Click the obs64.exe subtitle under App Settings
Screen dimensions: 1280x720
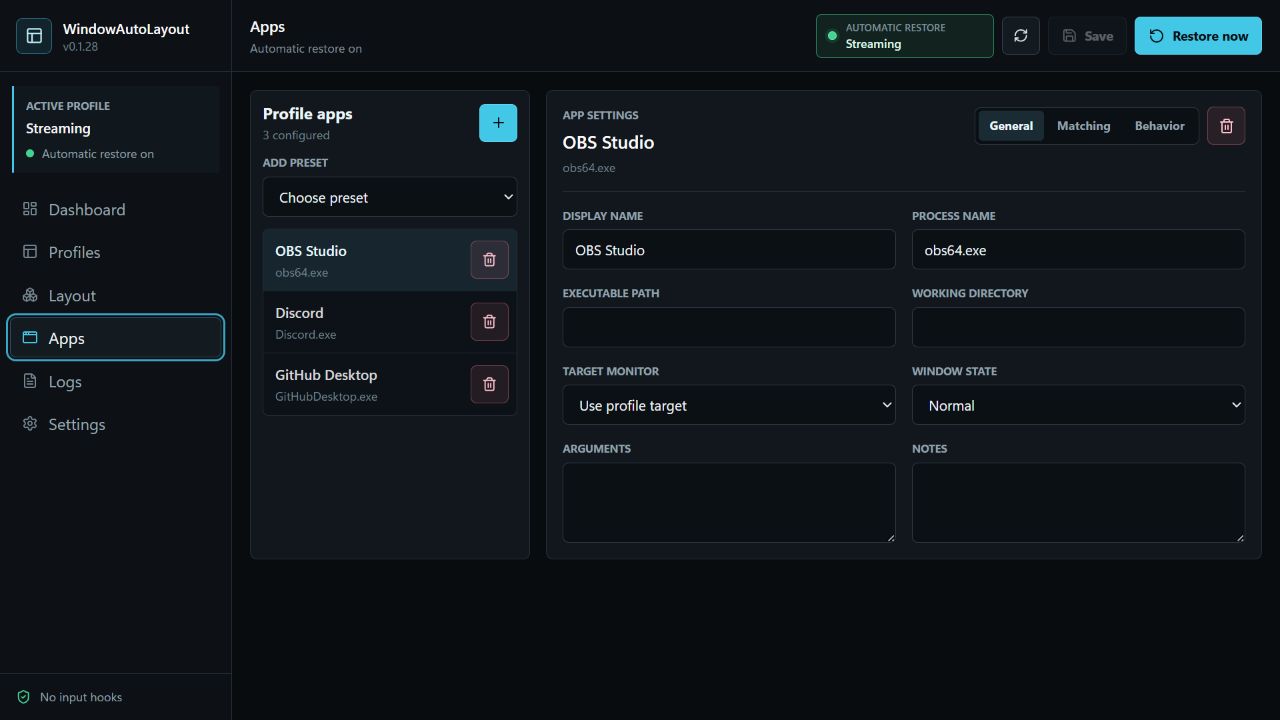tap(589, 168)
